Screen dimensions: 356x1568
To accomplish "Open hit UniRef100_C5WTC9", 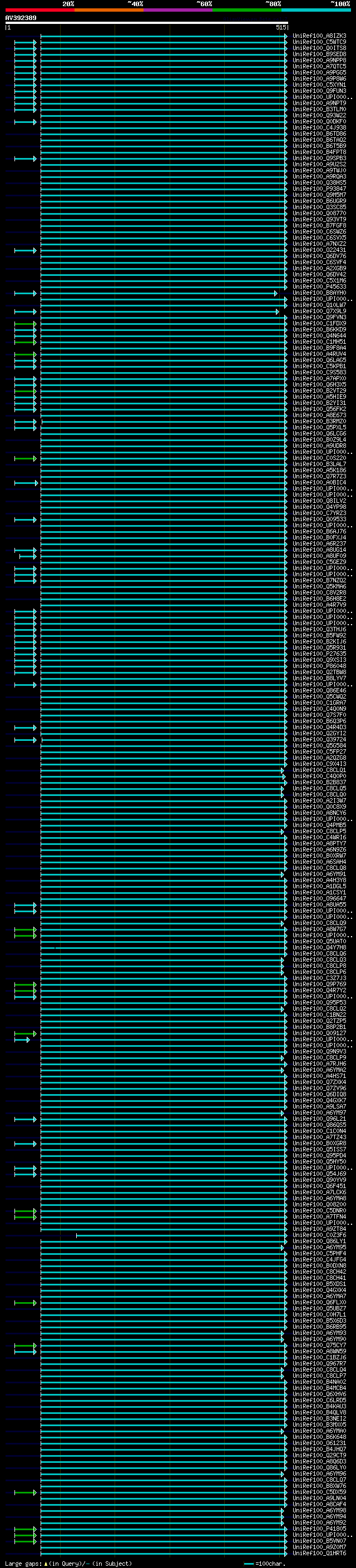I will tap(319, 42).
